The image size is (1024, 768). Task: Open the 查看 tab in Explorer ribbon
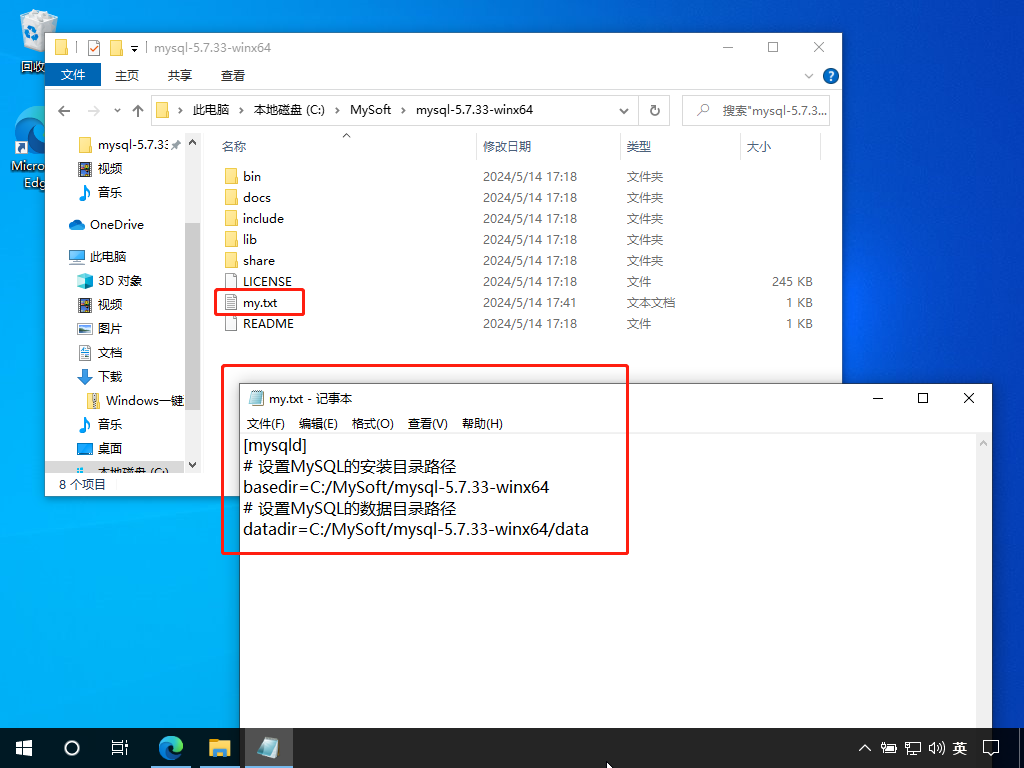pyautogui.click(x=233, y=75)
